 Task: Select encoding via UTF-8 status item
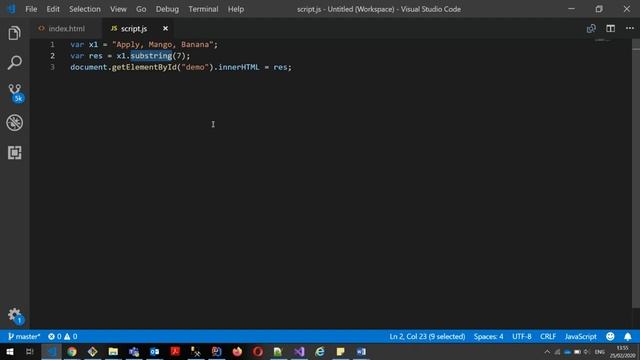pyautogui.click(x=522, y=337)
